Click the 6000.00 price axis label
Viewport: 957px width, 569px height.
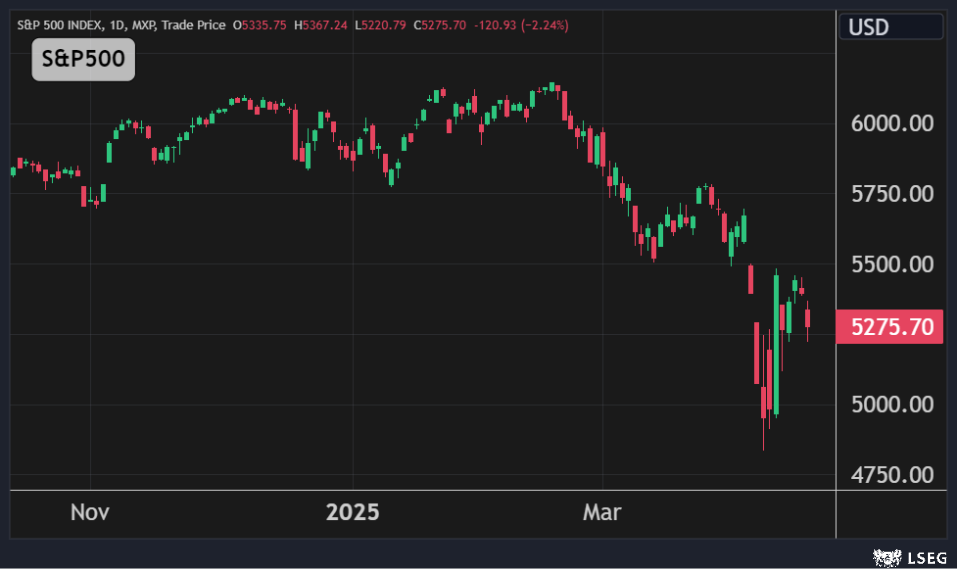click(892, 124)
